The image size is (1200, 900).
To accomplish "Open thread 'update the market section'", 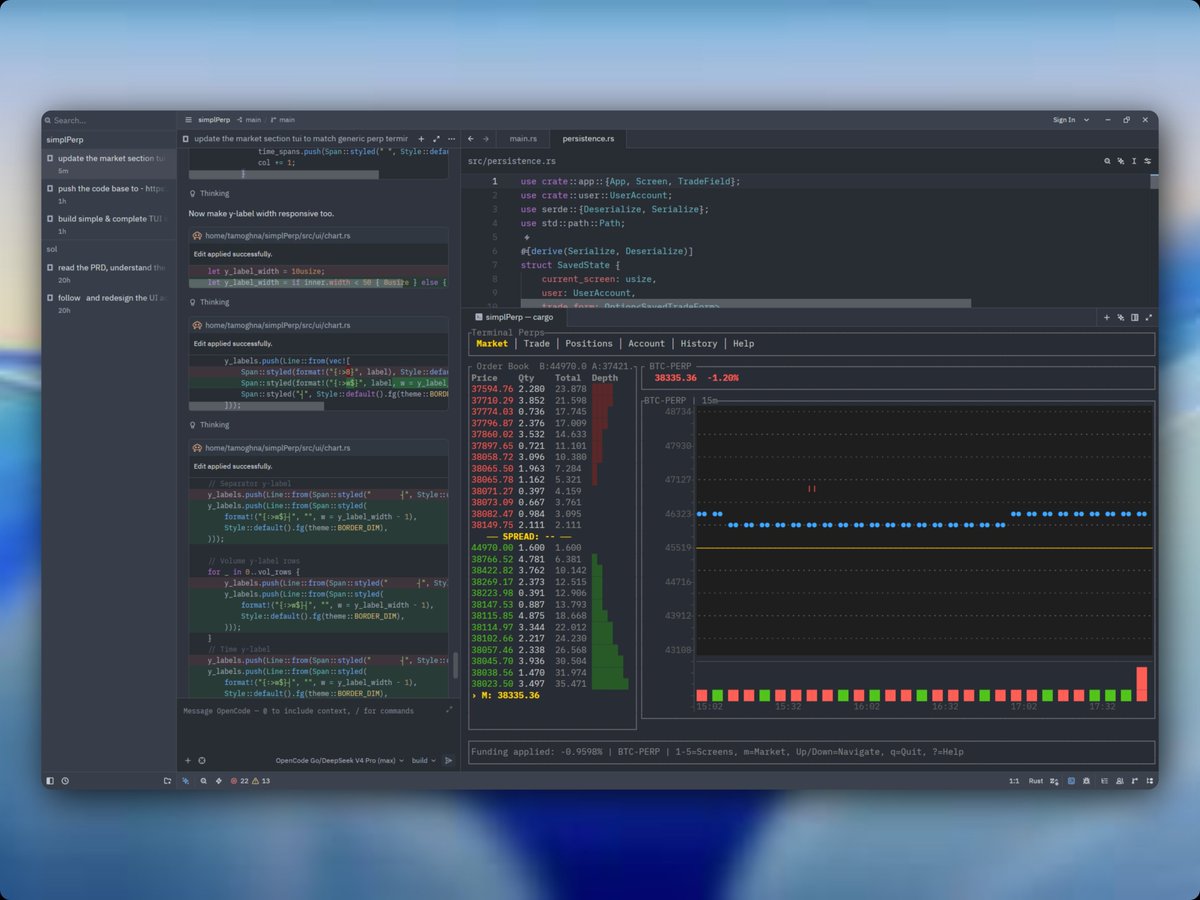I will pyautogui.click(x=109, y=164).
